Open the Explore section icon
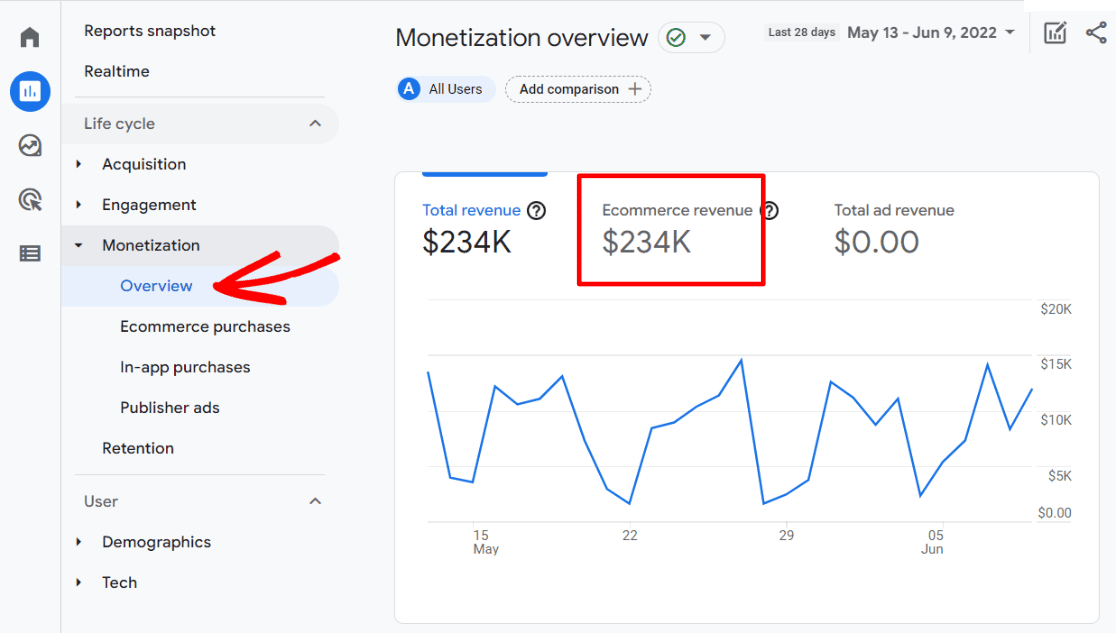The width and height of the screenshot is (1116, 633). click(29, 145)
